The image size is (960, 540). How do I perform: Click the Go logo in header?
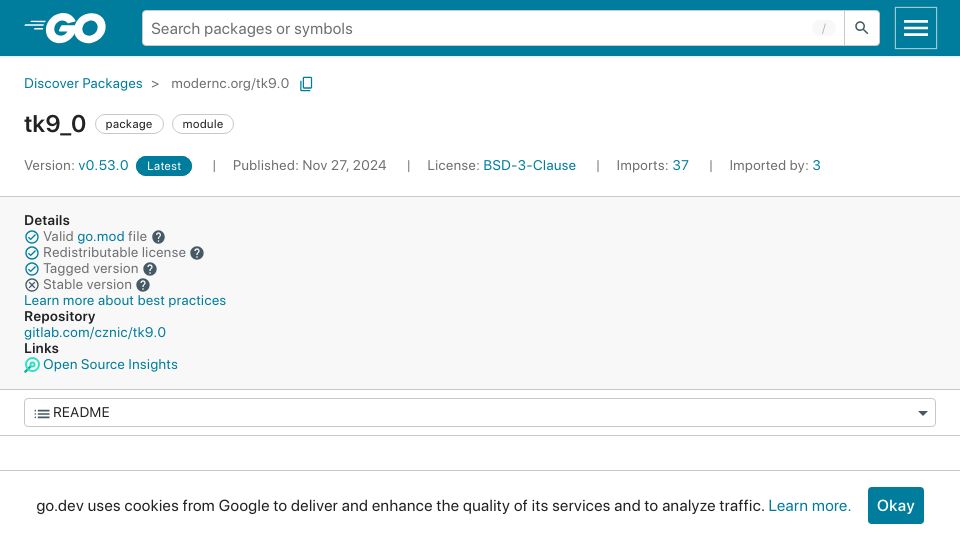66,28
